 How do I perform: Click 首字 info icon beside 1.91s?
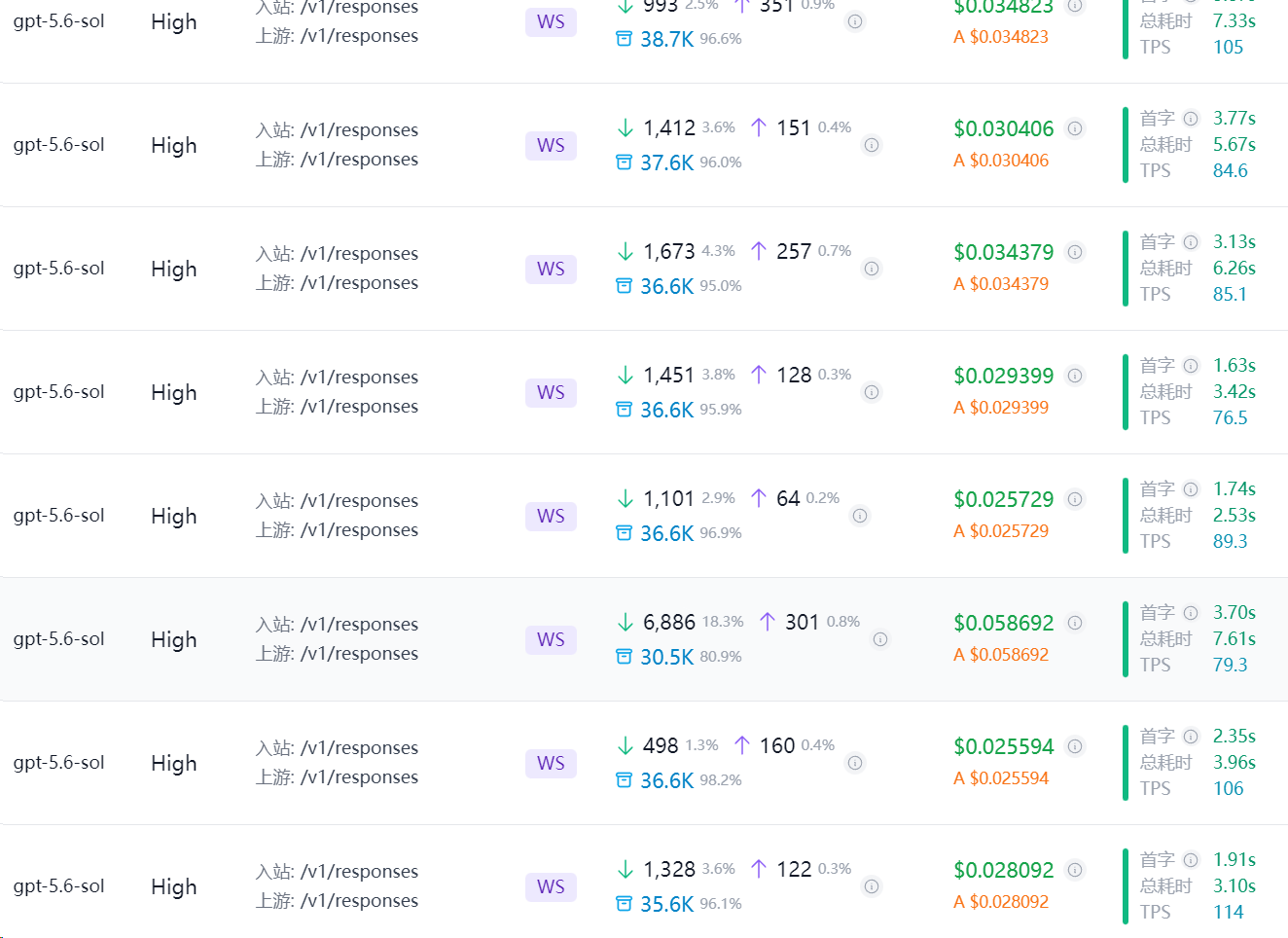1191,860
